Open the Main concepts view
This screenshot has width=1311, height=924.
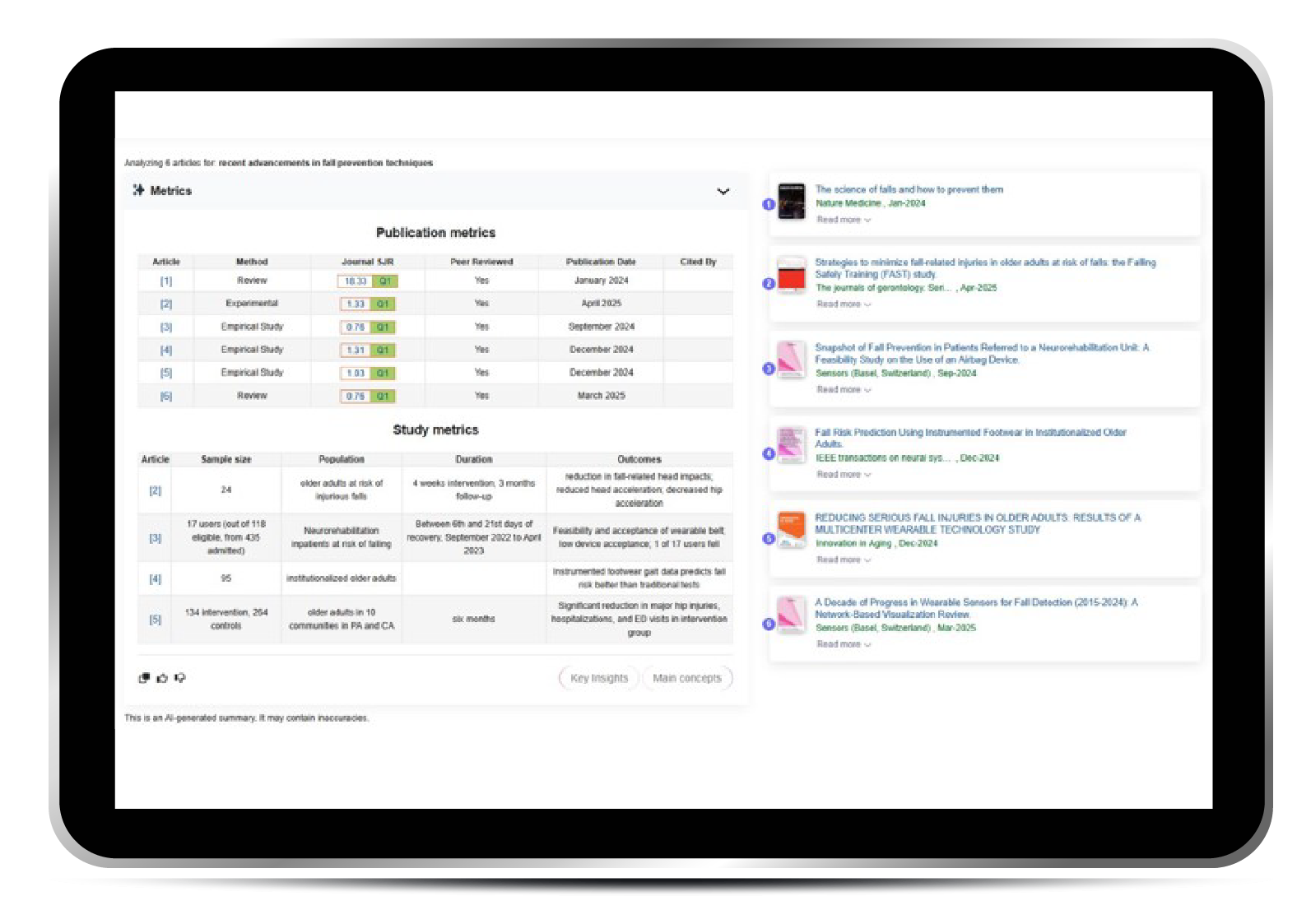pos(686,678)
